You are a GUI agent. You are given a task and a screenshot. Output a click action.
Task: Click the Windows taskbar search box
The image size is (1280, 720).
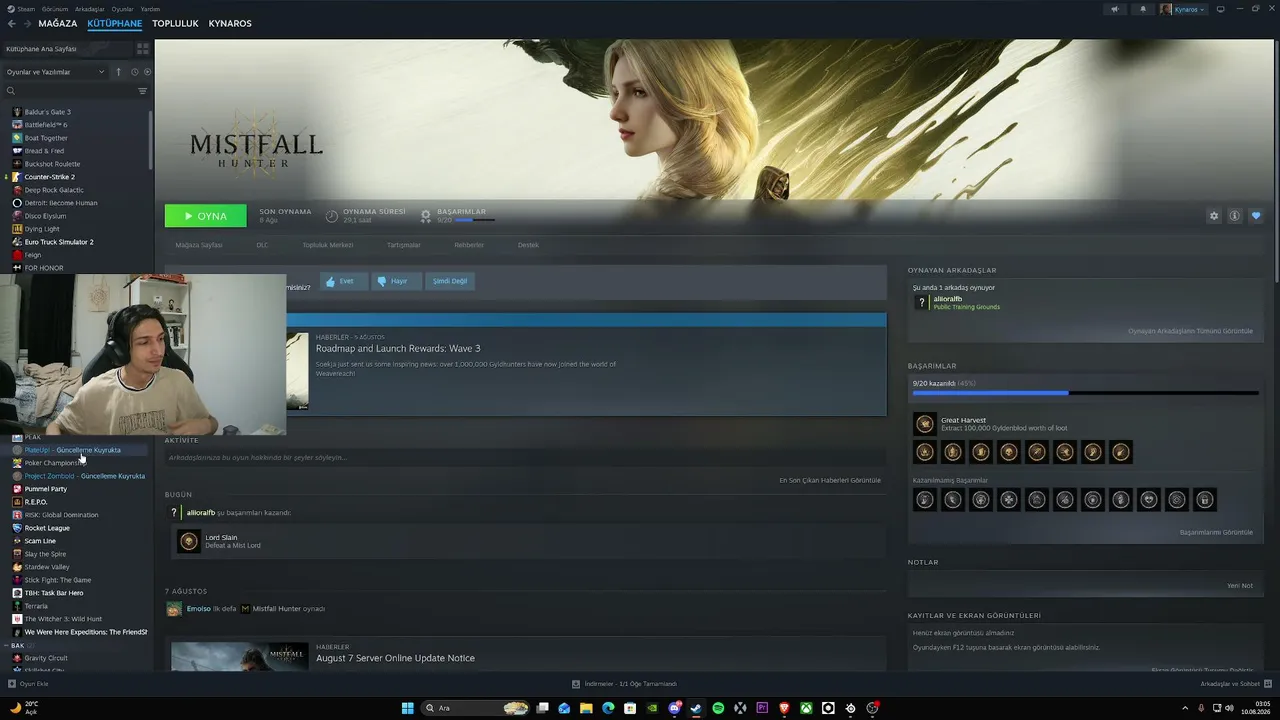pyautogui.click(x=474, y=708)
